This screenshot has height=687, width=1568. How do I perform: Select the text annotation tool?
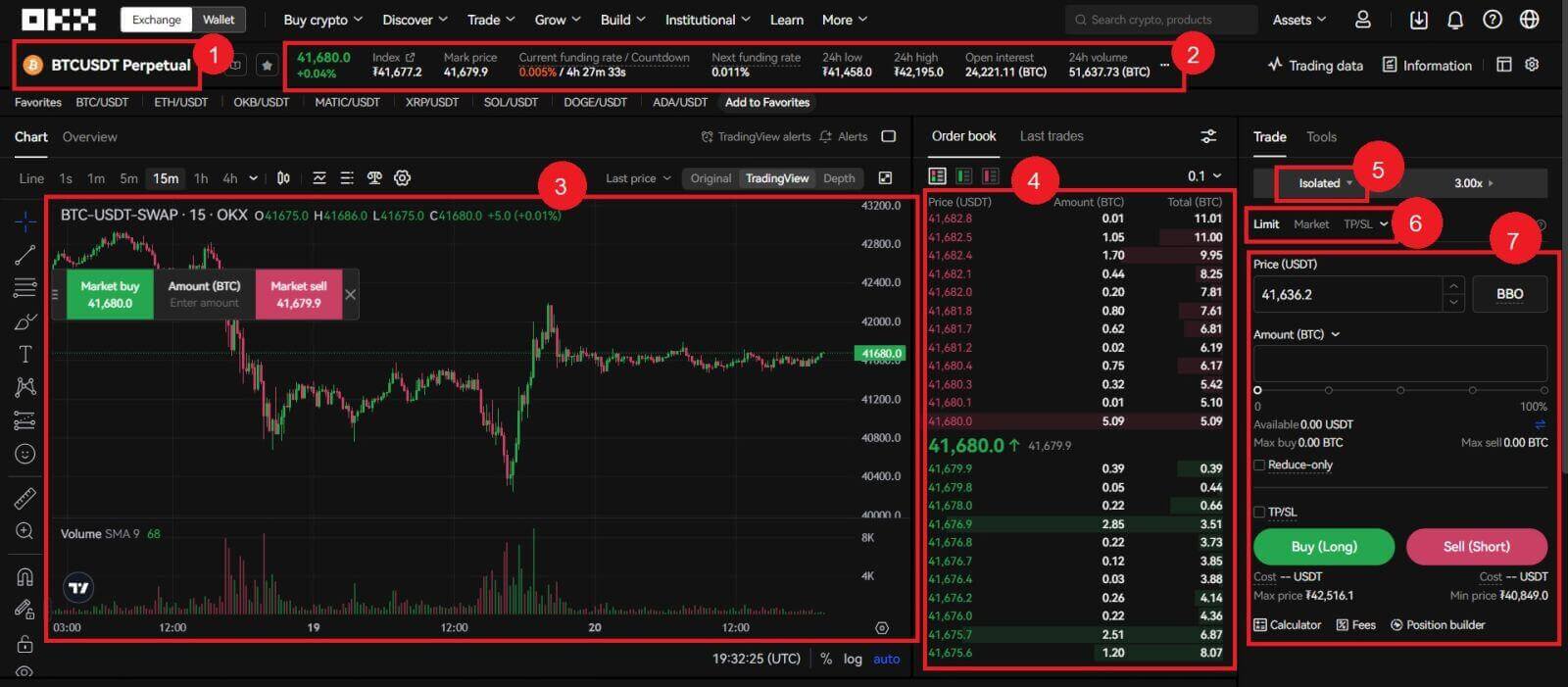(25, 354)
